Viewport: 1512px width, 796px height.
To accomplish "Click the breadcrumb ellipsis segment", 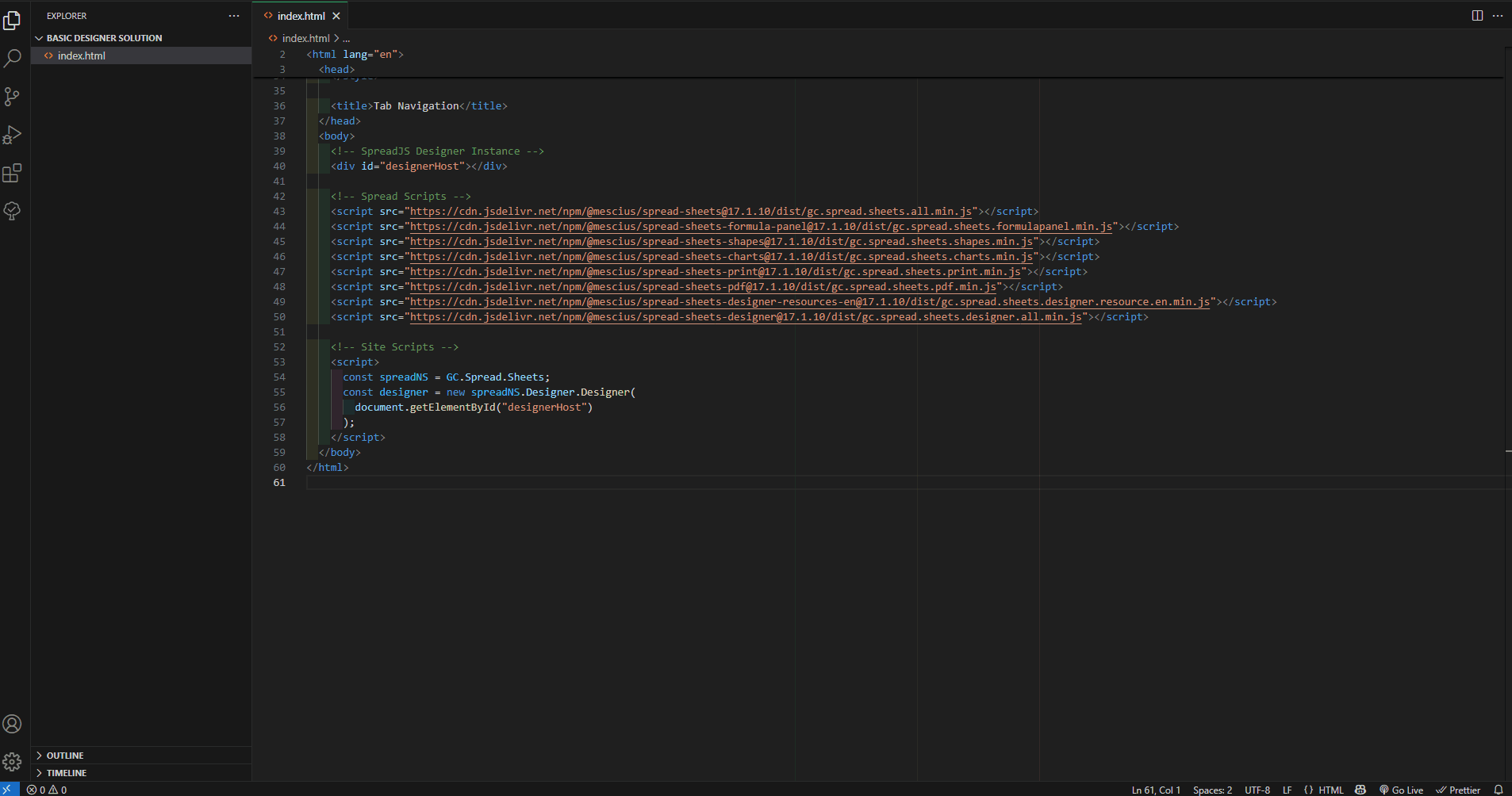I will click(x=346, y=38).
